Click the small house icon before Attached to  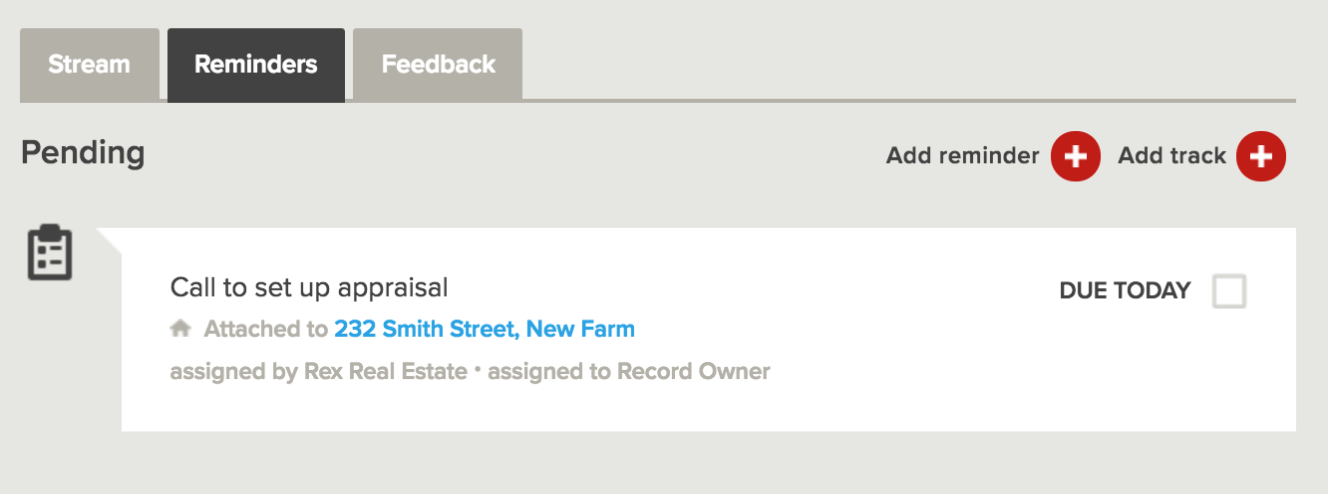click(180, 328)
